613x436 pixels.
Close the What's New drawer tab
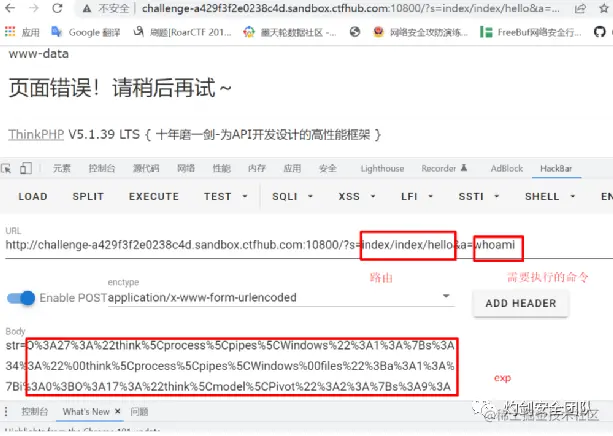[x=117, y=411]
